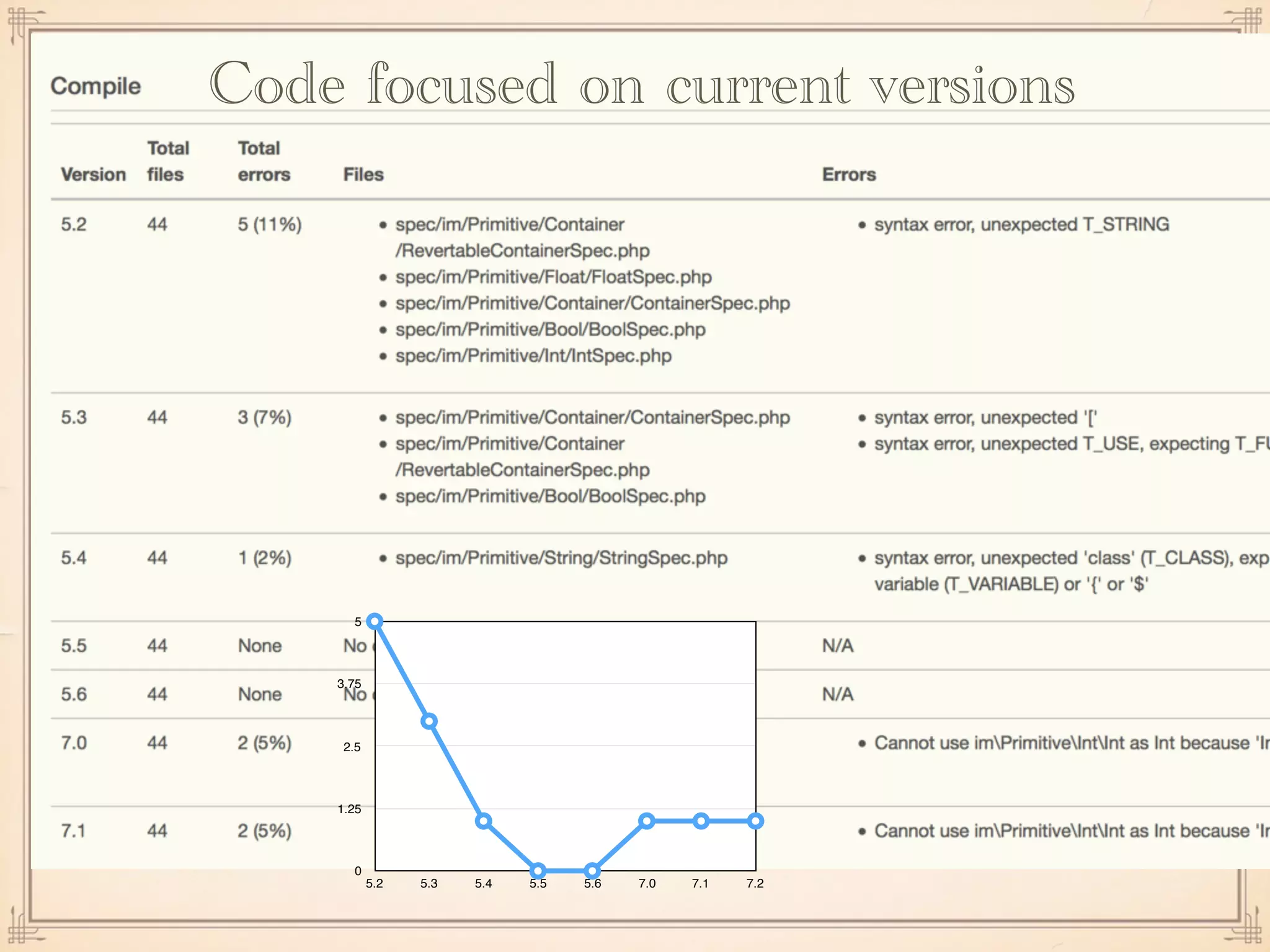
Task: Select the '1 (2%)' total errors cell
Action: click(265, 558)
